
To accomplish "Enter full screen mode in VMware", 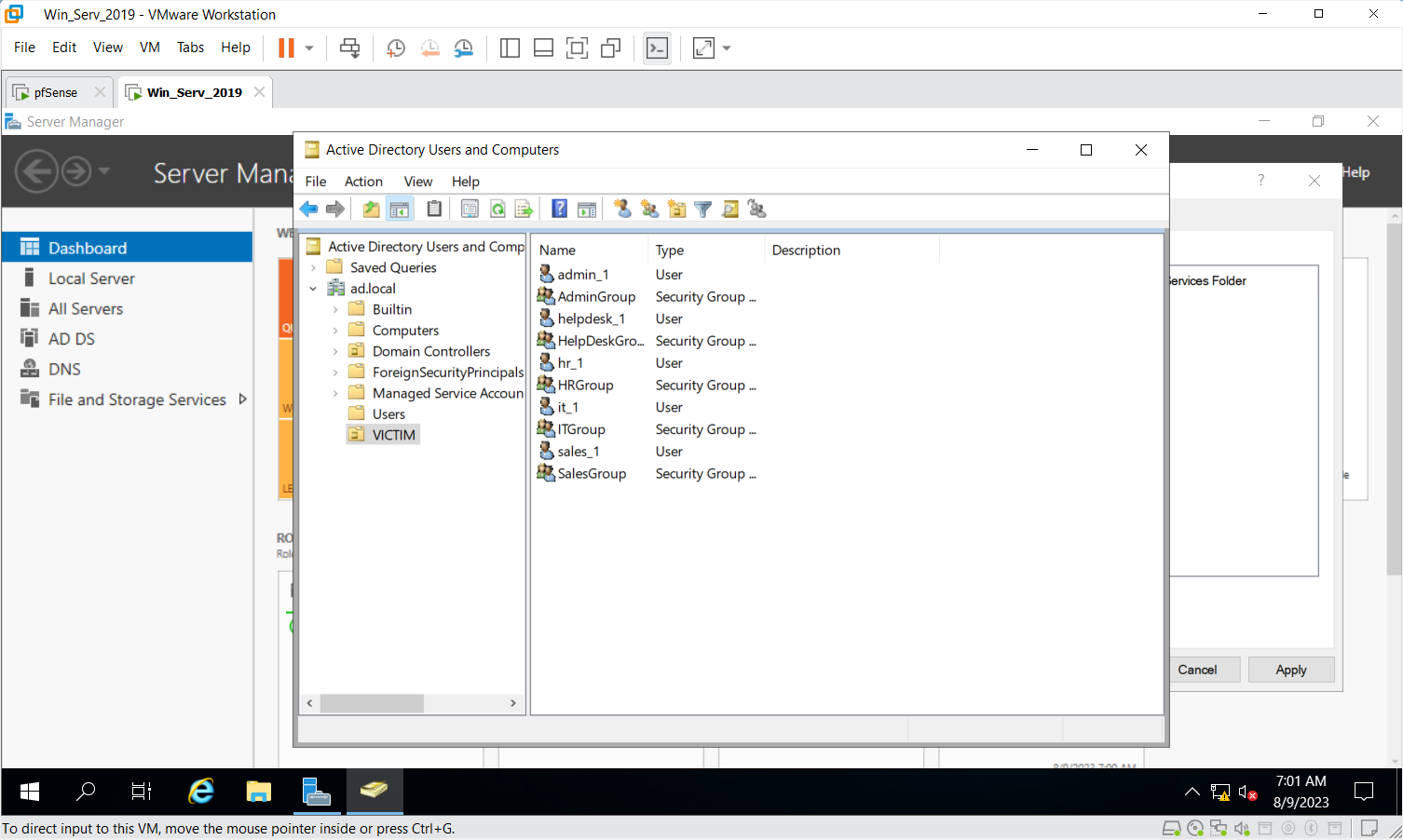I will coord(577,48).
